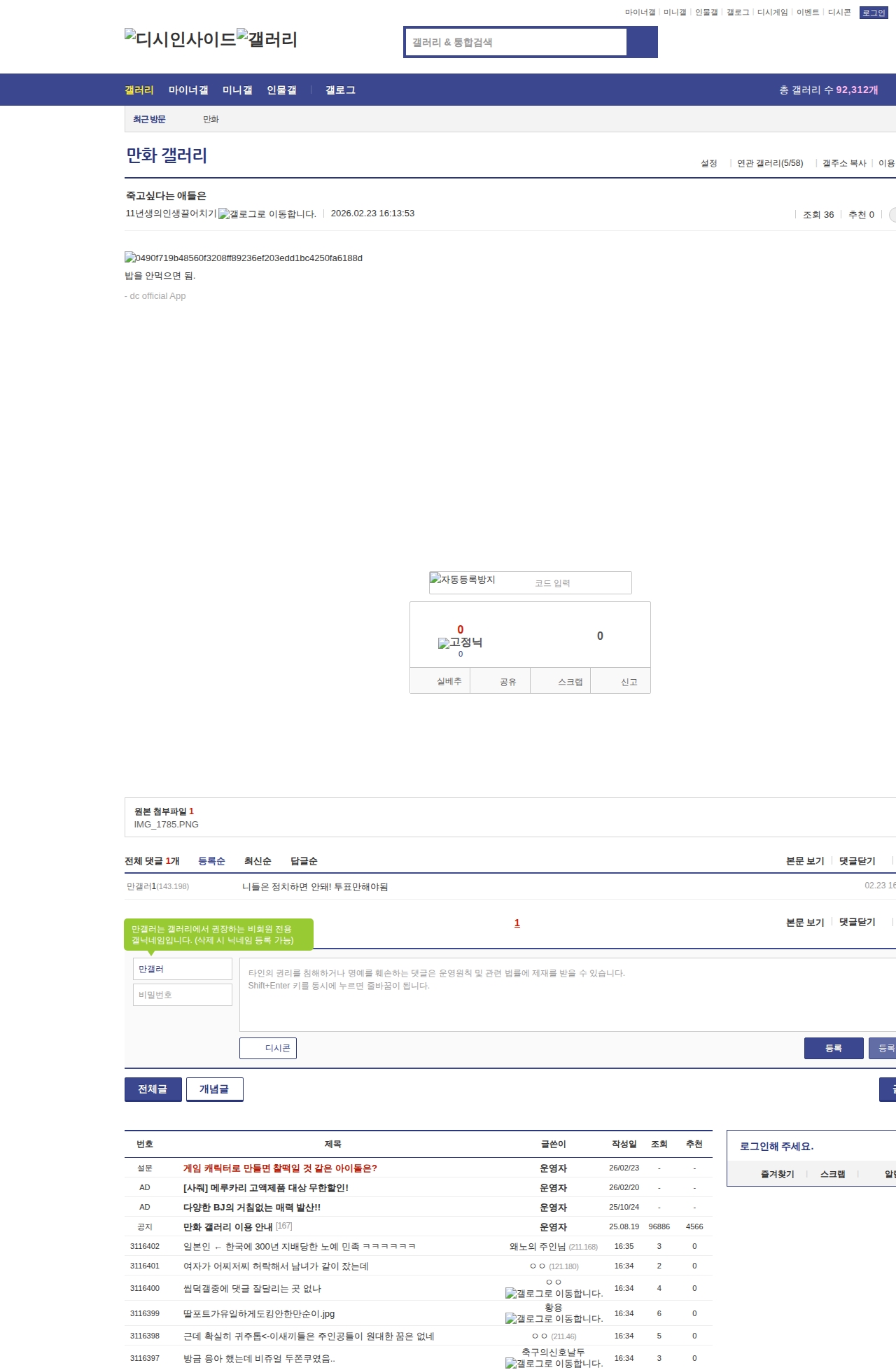The width and height of the screenshot is (896, 1370).
Task: Click the 공유 button
Action: pyautogui.click(x=500, y=680)
